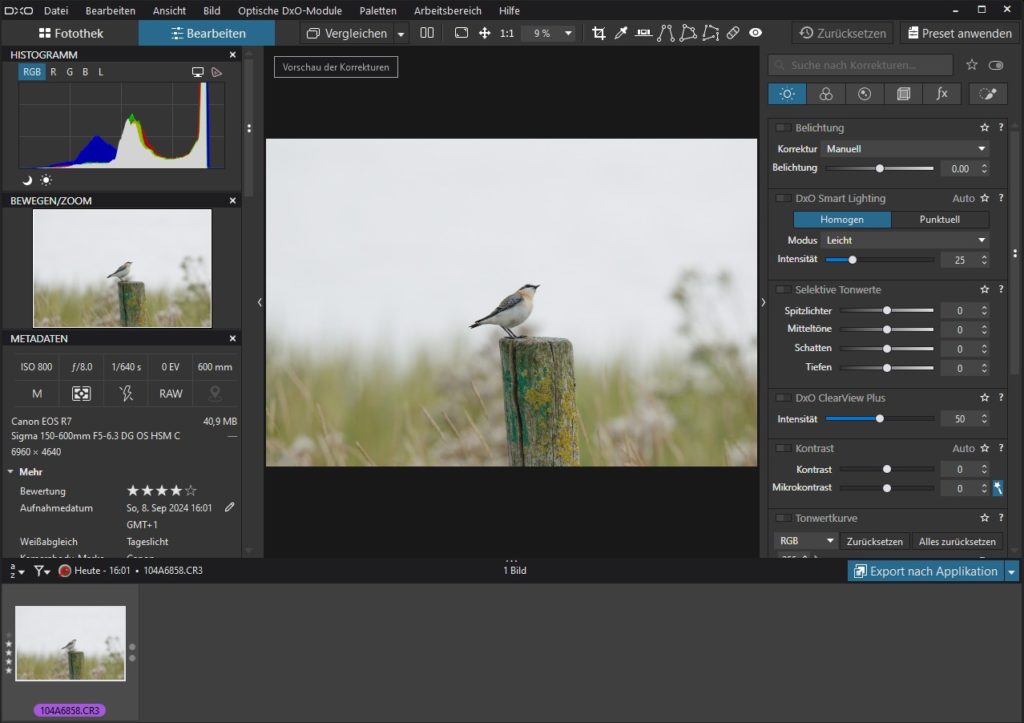Click the edit pencil next to Aufnahmedatum
Image resolution: width=1024 pixels, height=723 pixels.
point(230,508)
